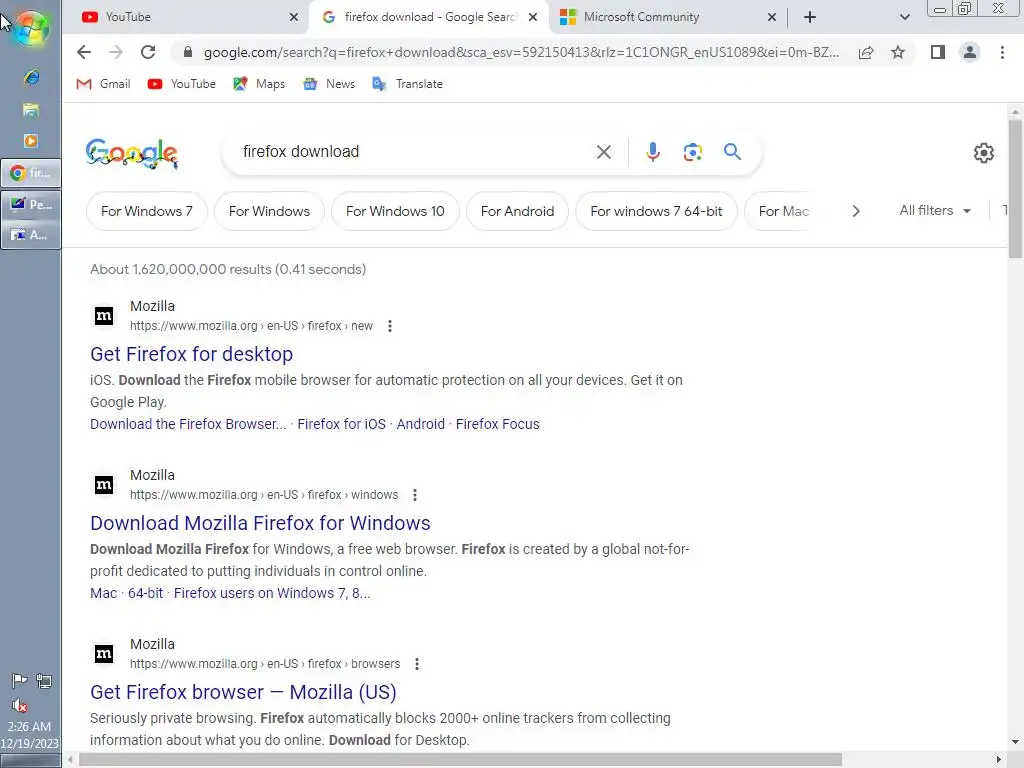
Task: Start voice search with the microphone icon
Action: pyautogui.click(x=652, y=152)
